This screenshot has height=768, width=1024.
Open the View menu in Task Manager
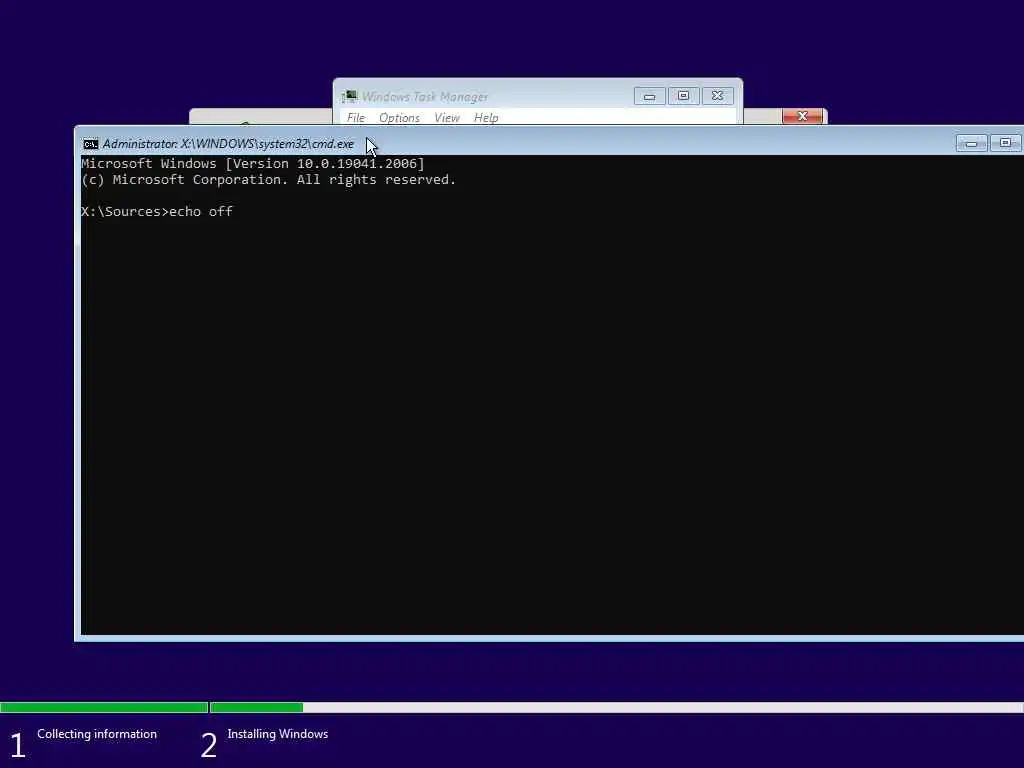pyautogui.click(x=447, y=118)
